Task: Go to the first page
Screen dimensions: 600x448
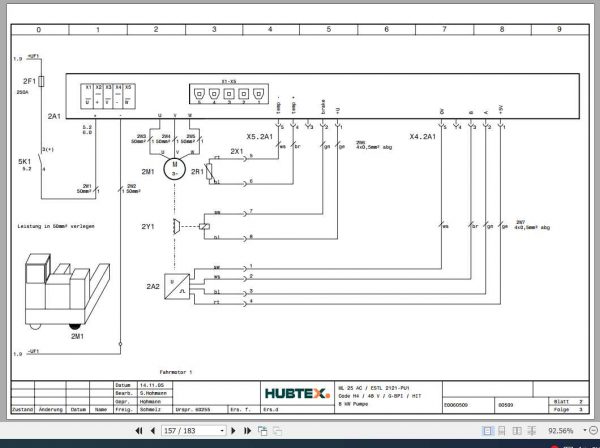Action: 139,431
